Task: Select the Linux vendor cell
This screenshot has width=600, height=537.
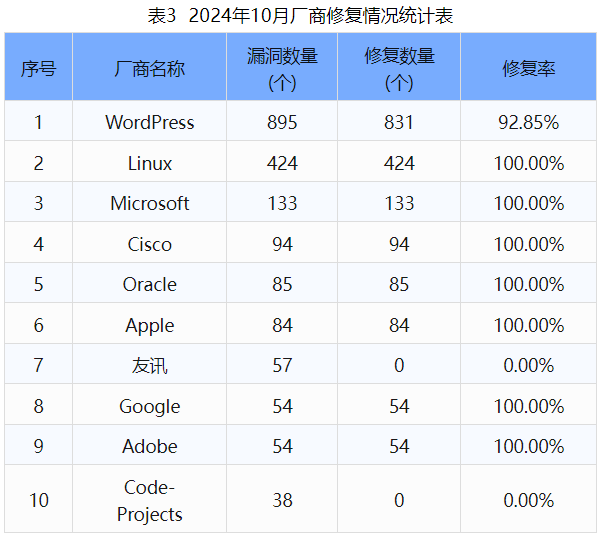Action: pyautogui.click(x=150, y=163)
